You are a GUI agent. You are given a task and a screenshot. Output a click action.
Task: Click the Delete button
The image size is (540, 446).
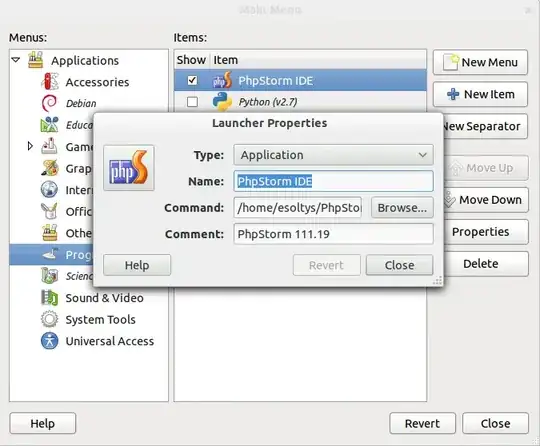[486, 264]
